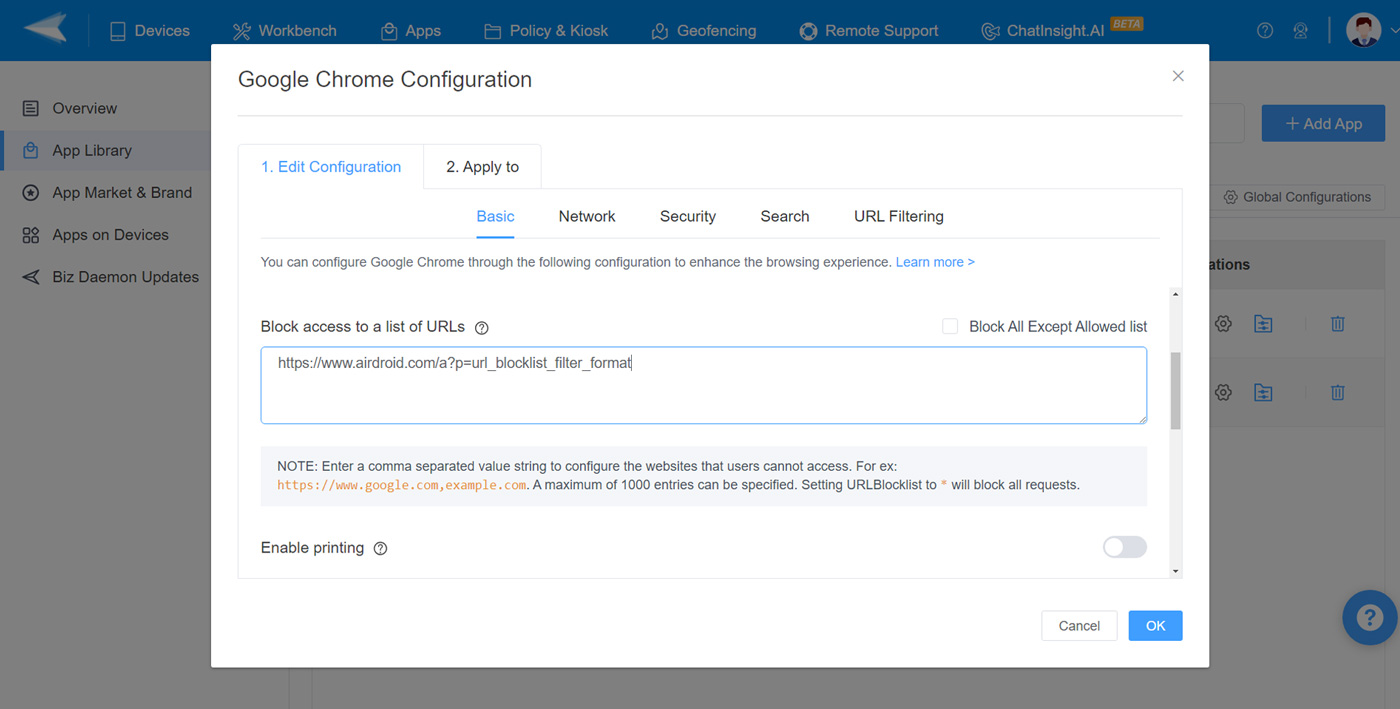Follow the Learn more link
Screen dimensions: 1400x709
934,262
